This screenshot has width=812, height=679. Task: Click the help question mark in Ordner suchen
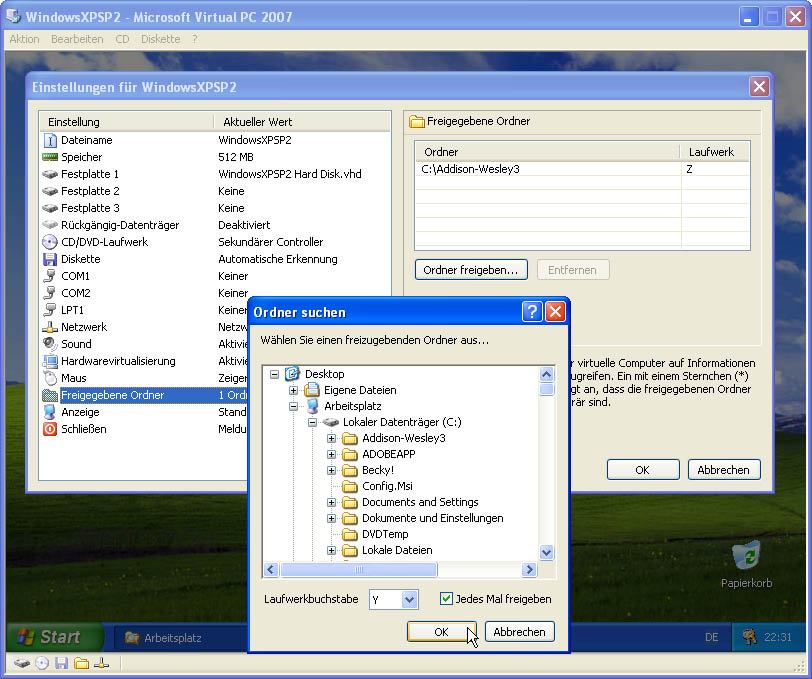[532, 312]
